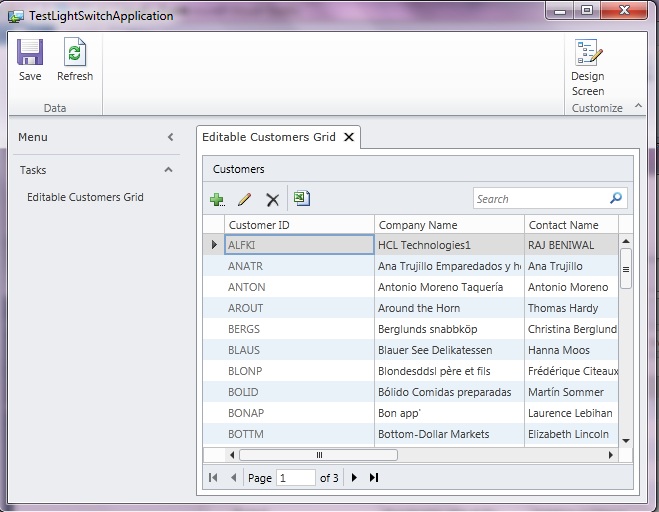The width and height of the screenshot is (659, 512).
Task: Select the AROUT customer ID cell
Action: pyautogui.click(x=299, y=308)
